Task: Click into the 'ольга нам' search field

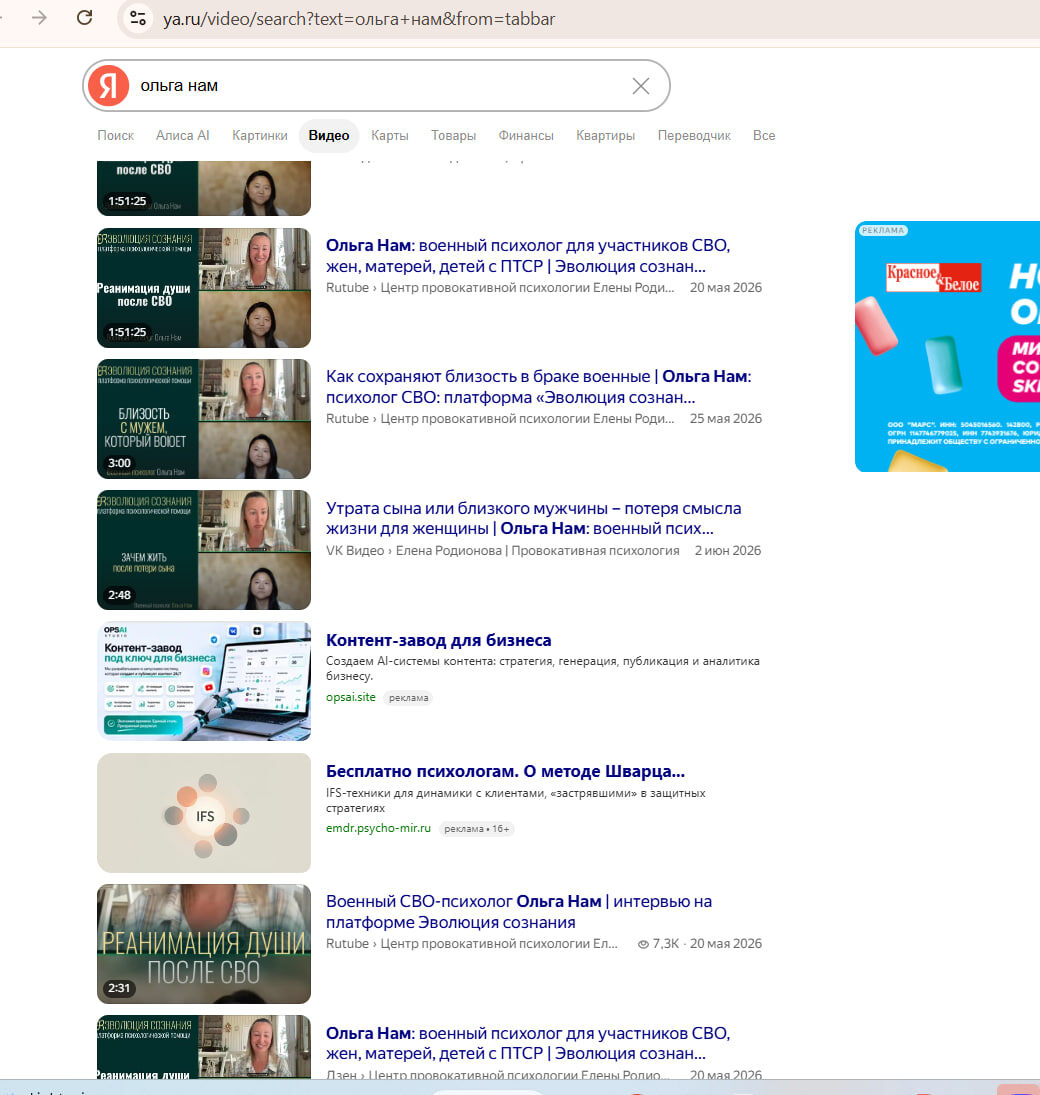Action: (377, 86)
